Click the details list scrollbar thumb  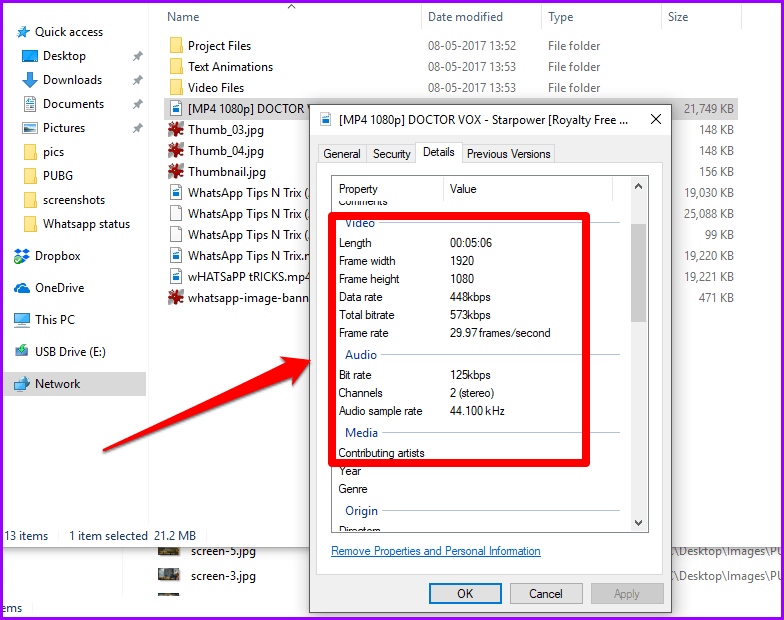click(x=638, y=272)
